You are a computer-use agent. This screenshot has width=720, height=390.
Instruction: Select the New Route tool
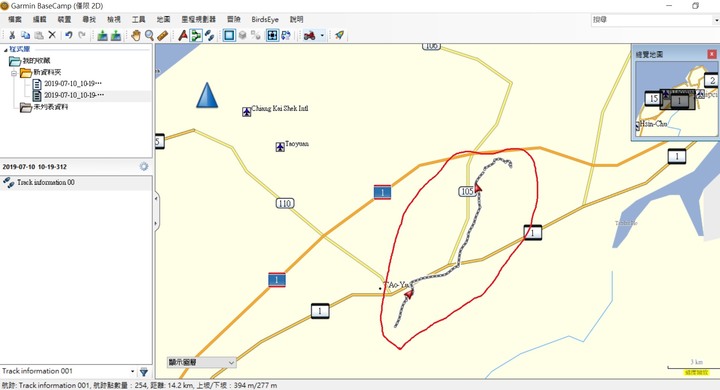[196, 35]
